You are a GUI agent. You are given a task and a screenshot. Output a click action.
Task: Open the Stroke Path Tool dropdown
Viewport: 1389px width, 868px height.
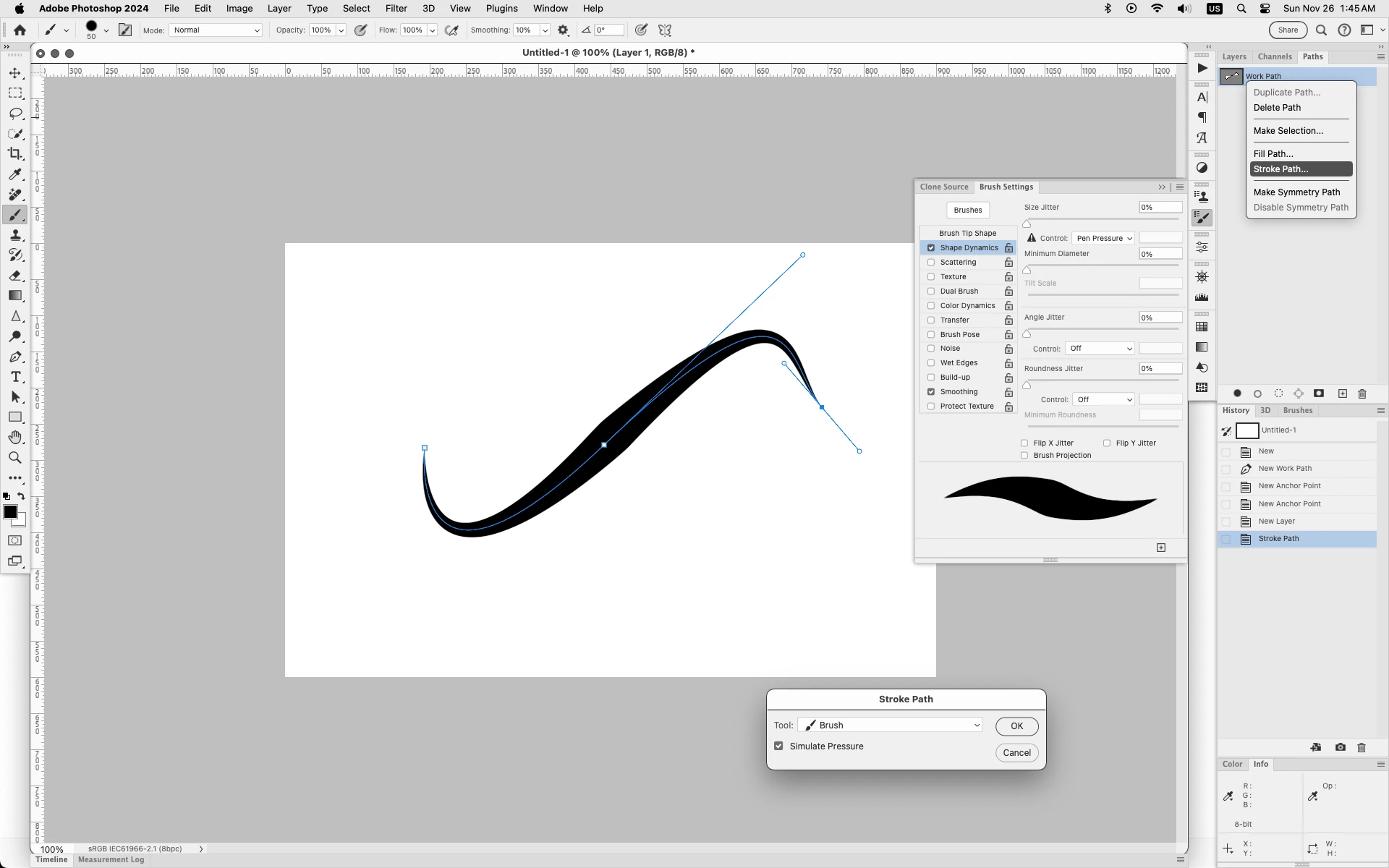890,725
